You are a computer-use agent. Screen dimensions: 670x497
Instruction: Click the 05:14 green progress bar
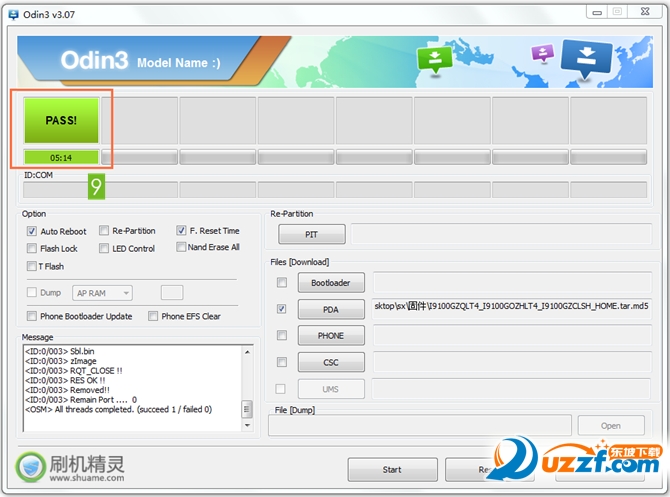[62, 158]
